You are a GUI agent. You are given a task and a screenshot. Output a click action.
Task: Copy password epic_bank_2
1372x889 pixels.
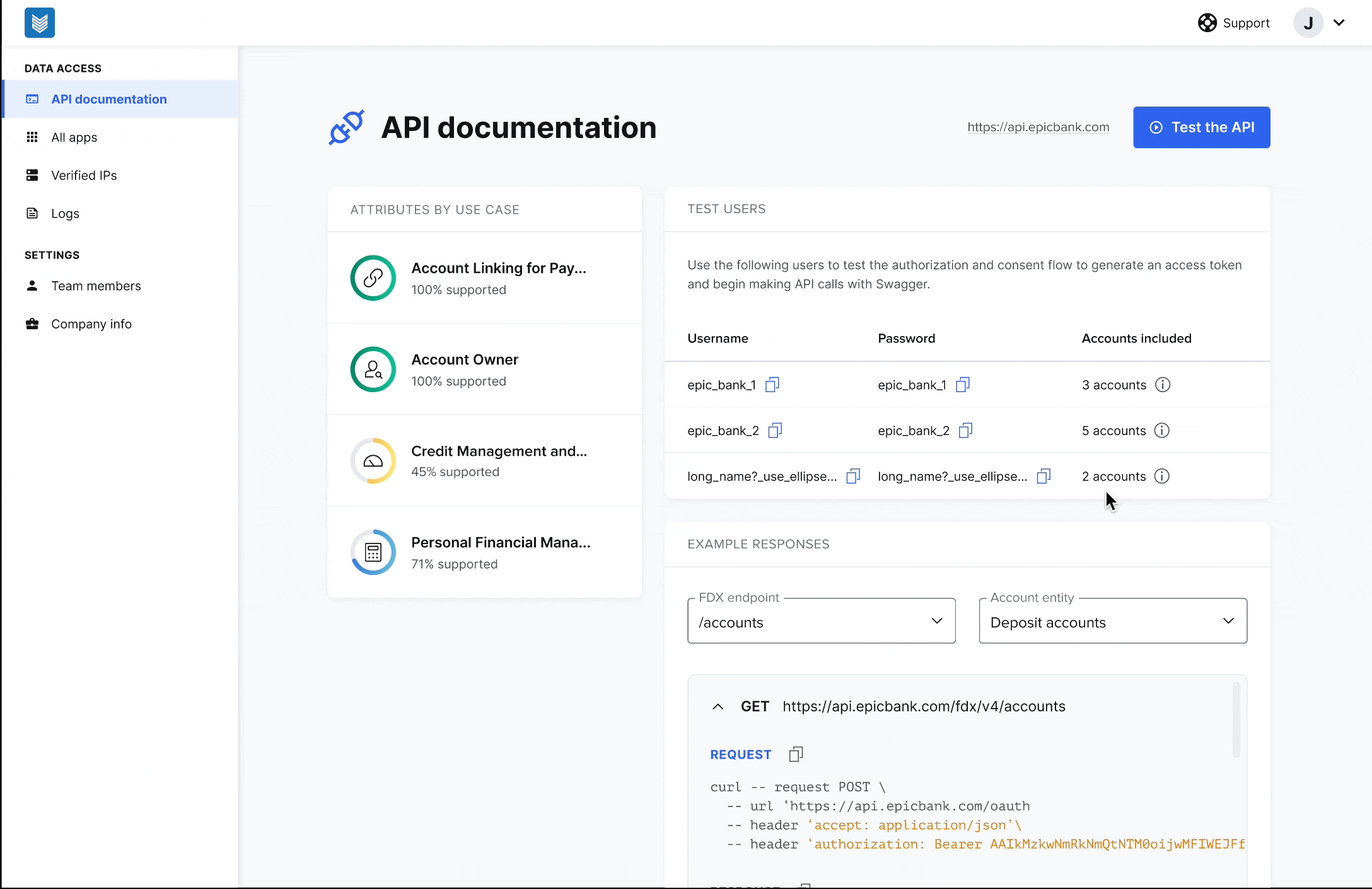[x=965, y=431]
